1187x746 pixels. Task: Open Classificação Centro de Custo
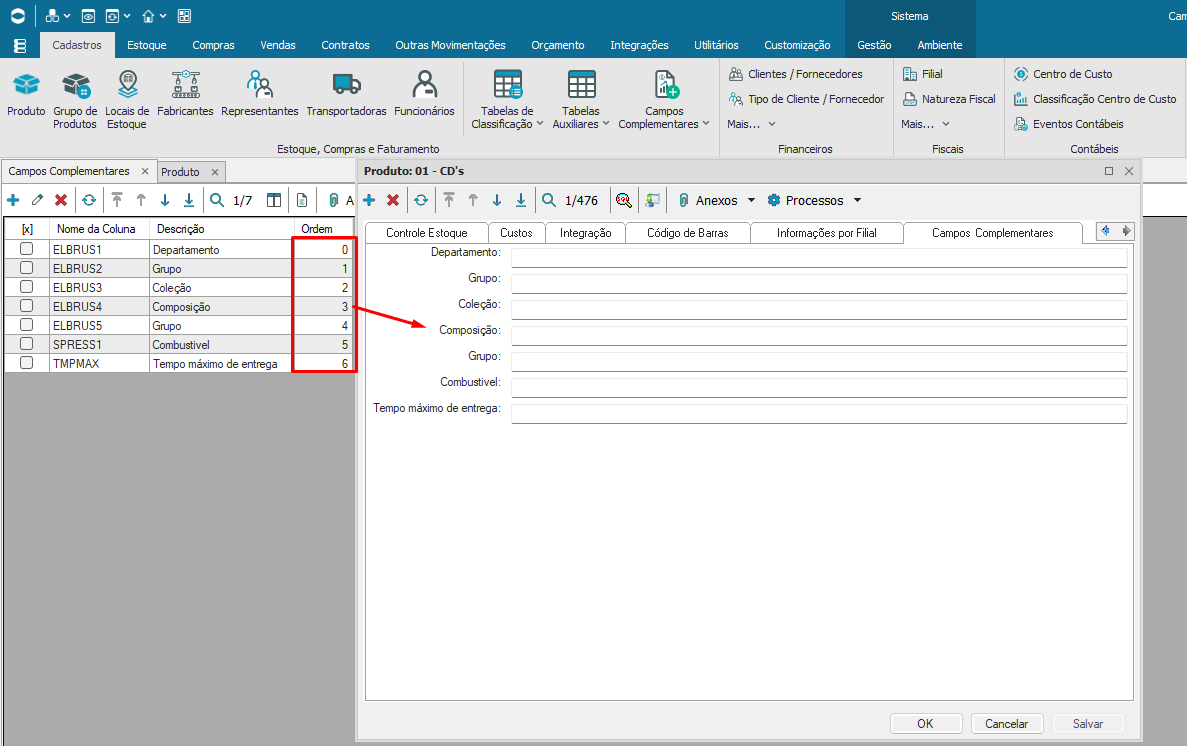pyautogui.click(x=1095, y=99)
